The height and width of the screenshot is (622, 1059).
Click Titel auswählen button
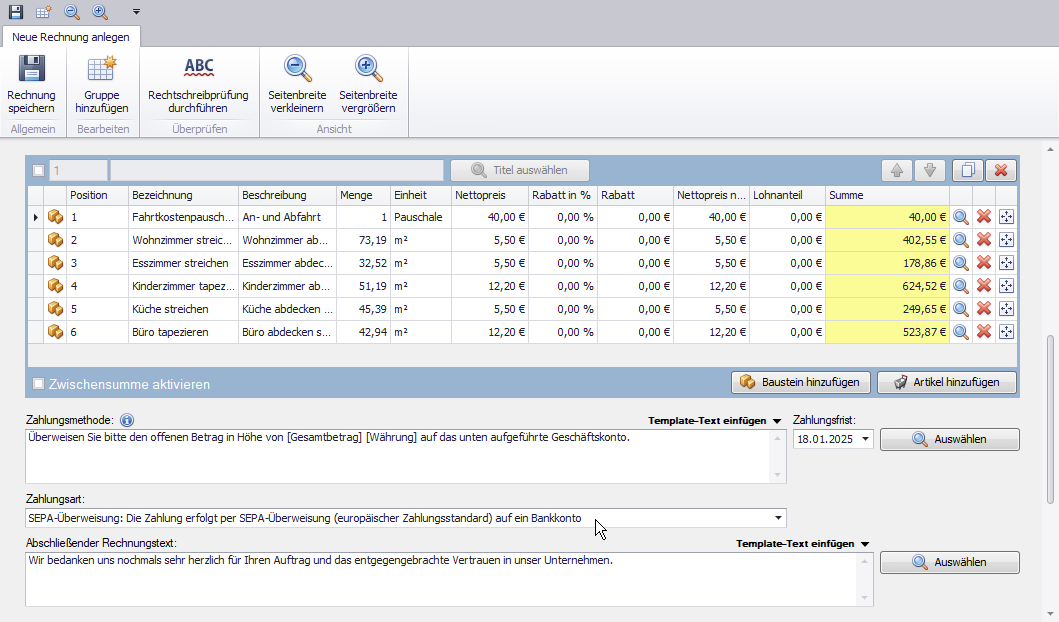pos(520,170)
